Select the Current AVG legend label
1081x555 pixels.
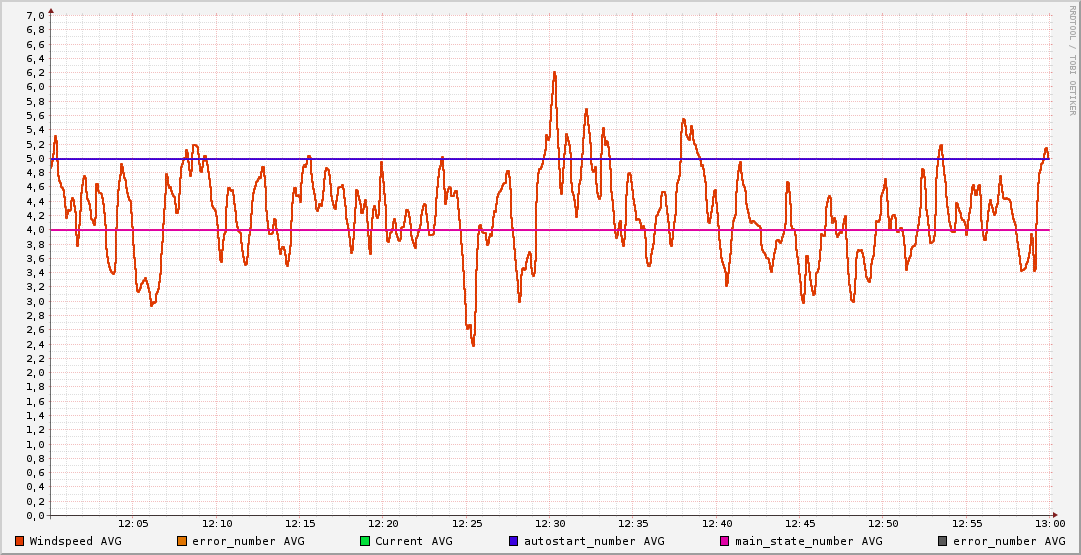pos(413,541)
